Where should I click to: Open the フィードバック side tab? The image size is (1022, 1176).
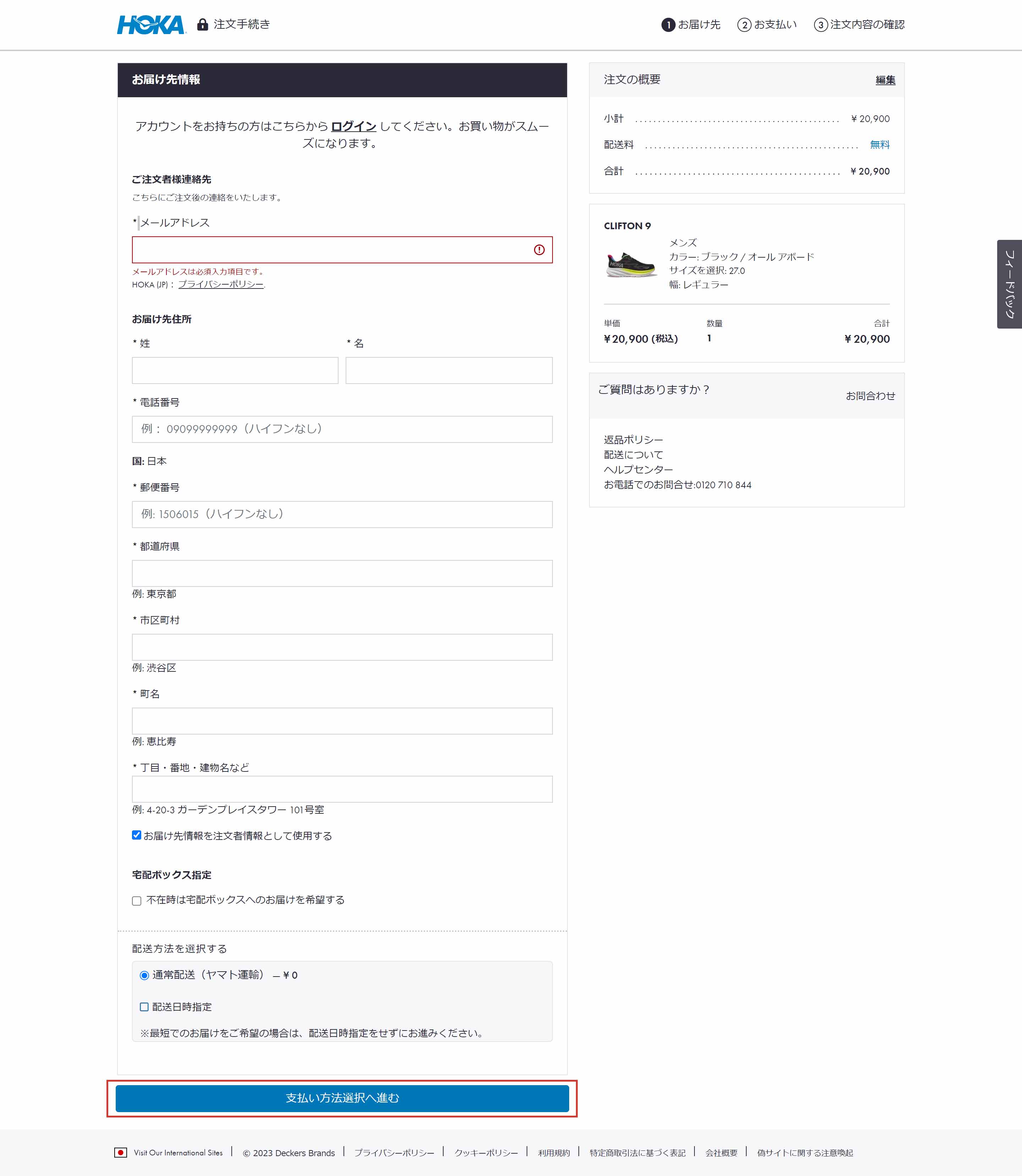(1010, 284)
